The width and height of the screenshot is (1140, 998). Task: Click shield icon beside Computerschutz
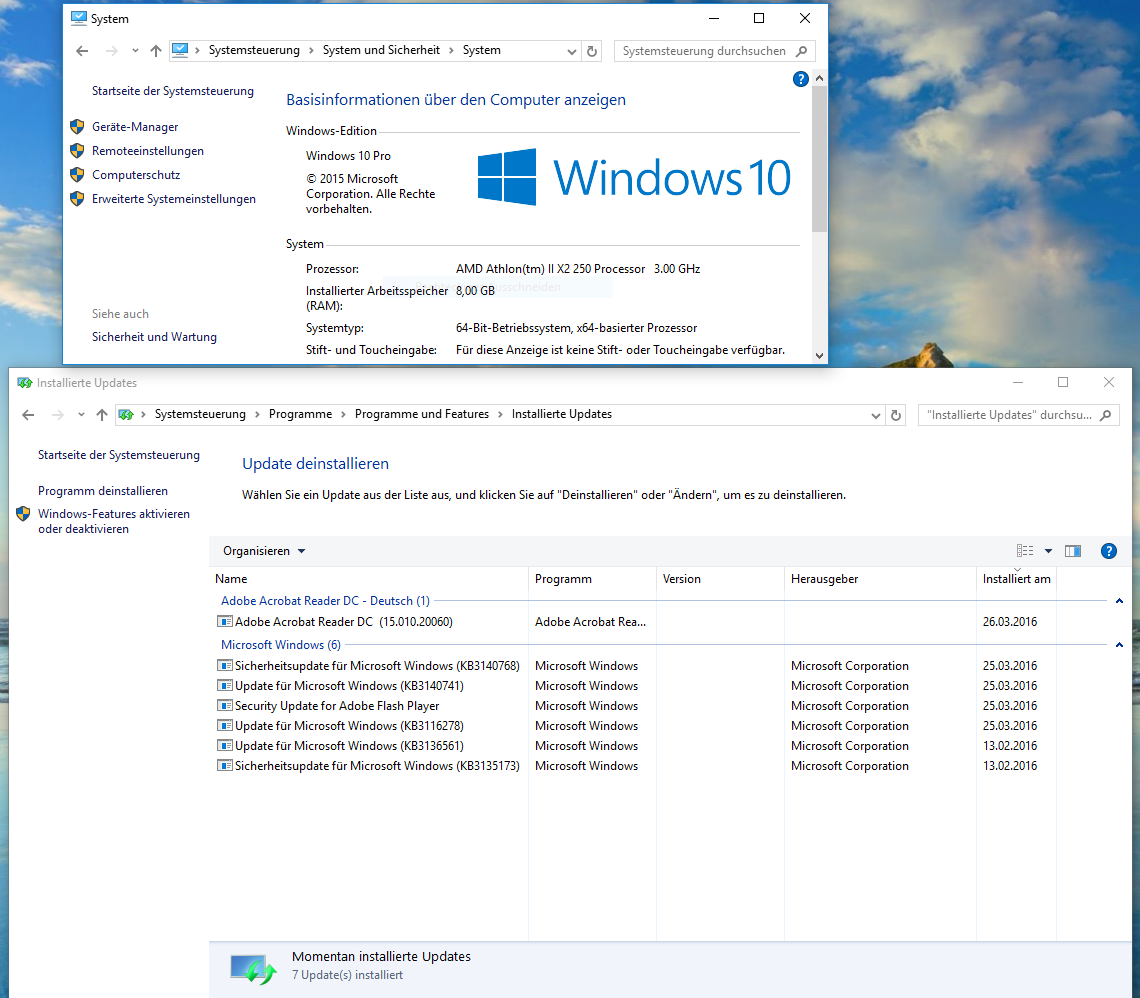pos(77,175)
